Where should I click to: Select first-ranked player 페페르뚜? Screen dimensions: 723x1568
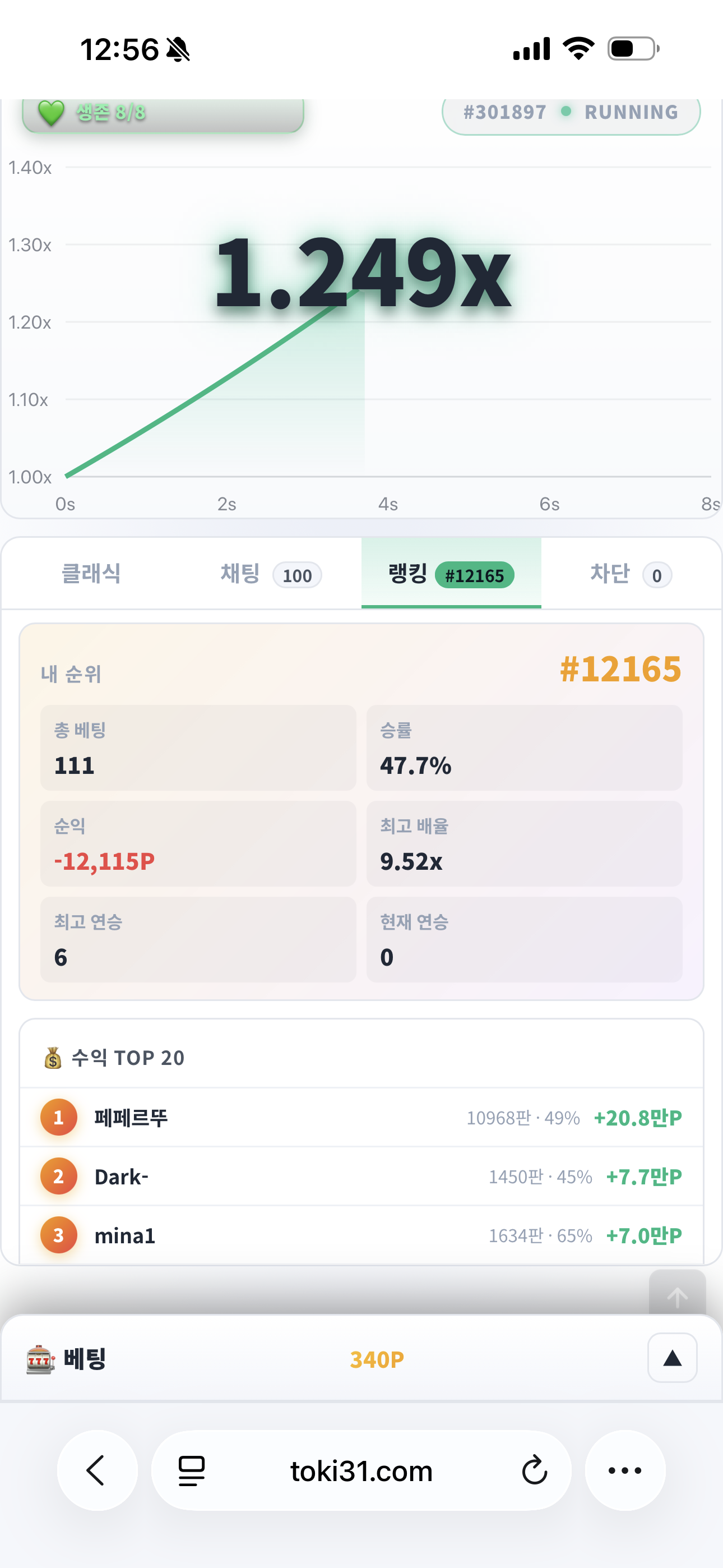point(361,1118)
